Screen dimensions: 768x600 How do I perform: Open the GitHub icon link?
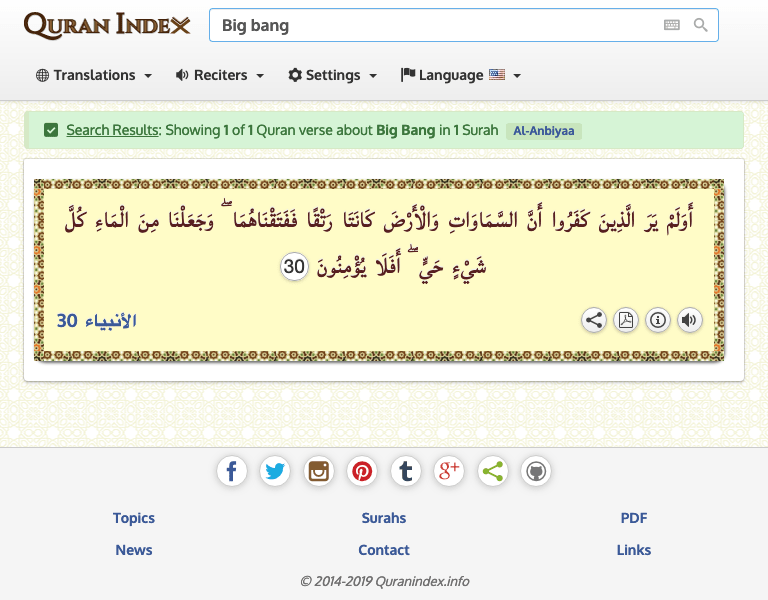pos(536,471)
